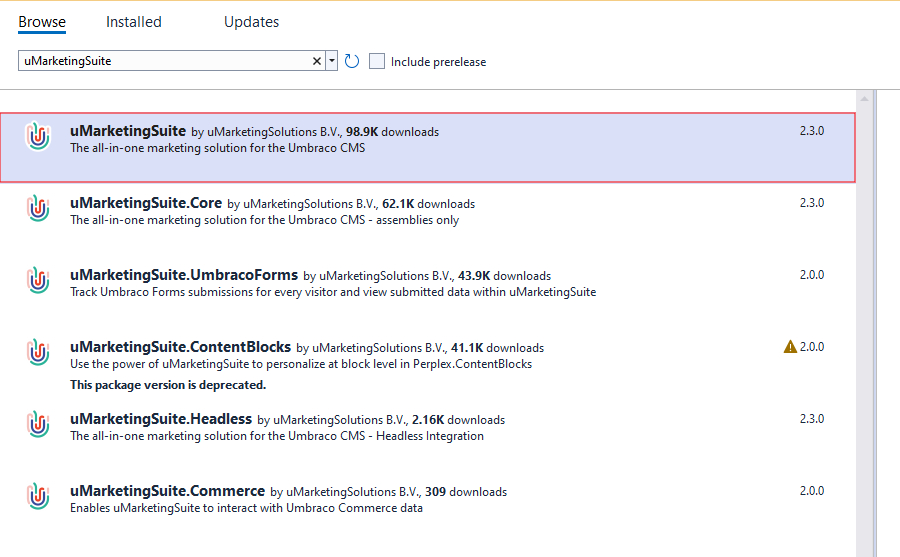
Task: Click the refresh search results icon
Action: pyautogui.click(x=352, y=62)
